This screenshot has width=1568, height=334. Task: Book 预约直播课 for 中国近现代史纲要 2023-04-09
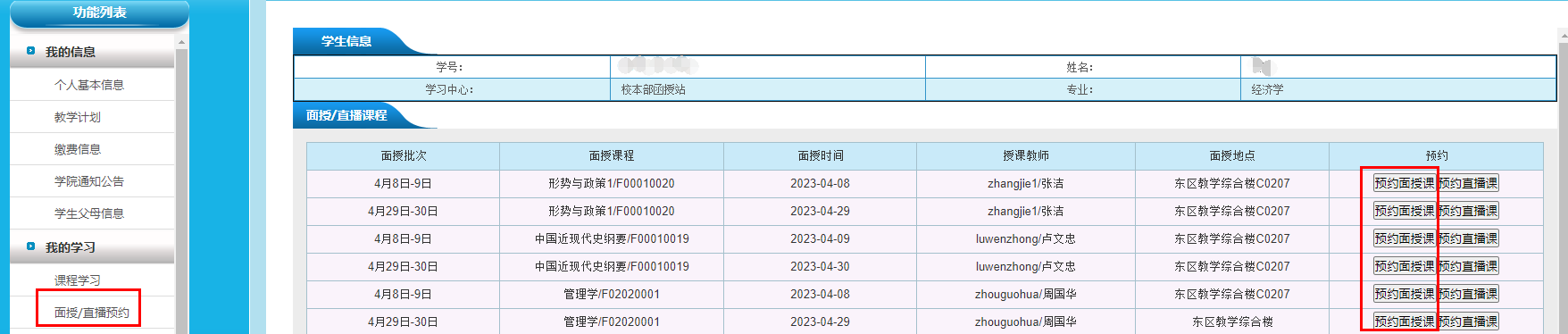[x=1468, y=238]
